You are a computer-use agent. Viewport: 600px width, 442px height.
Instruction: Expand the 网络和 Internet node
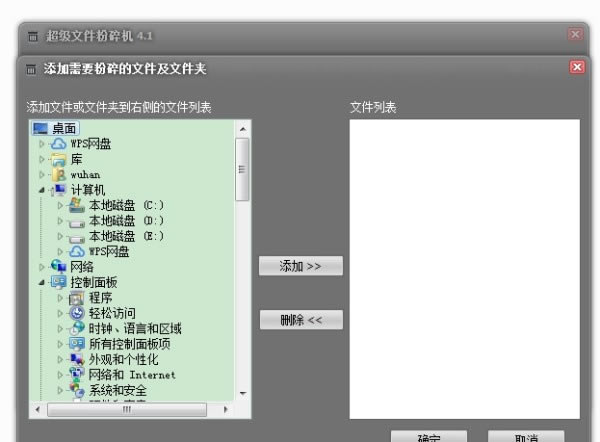pos(60,375)
